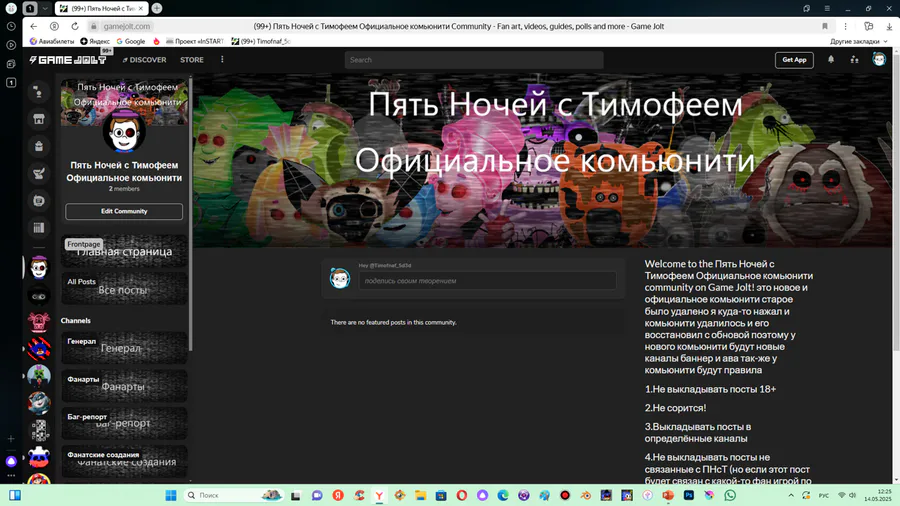
Task: Bookmark this page with ribbon icon
Action: 825,26
